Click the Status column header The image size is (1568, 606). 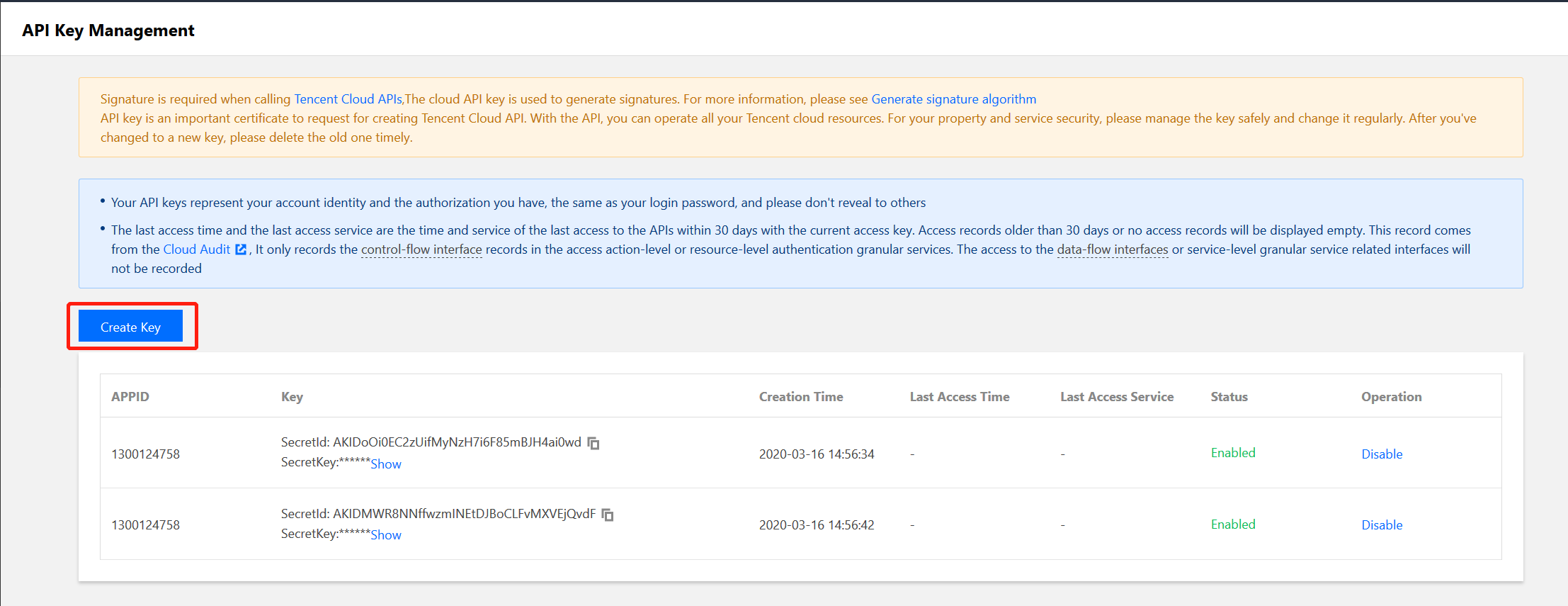point(1229,397)
